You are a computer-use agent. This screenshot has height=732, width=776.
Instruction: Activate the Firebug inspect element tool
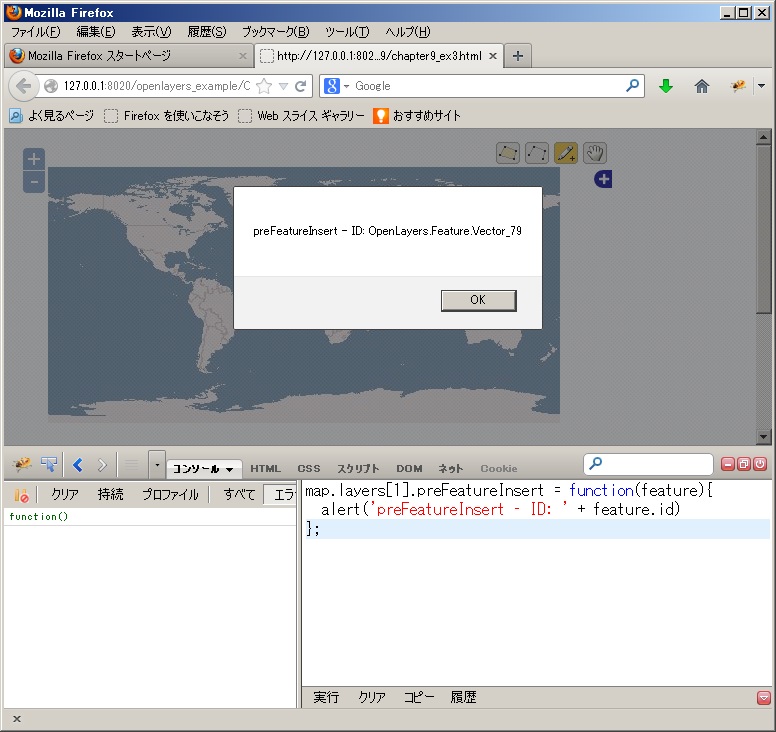point(49,465)
